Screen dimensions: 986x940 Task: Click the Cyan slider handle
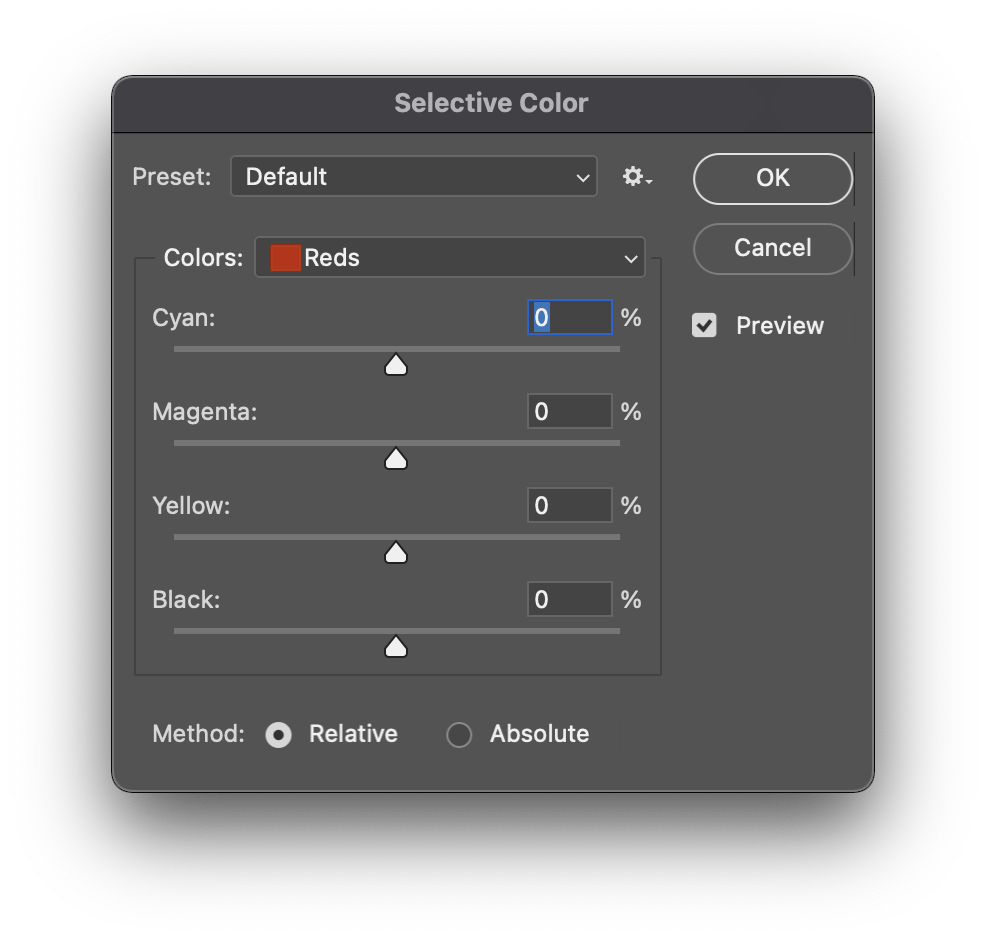pos(396,365)
